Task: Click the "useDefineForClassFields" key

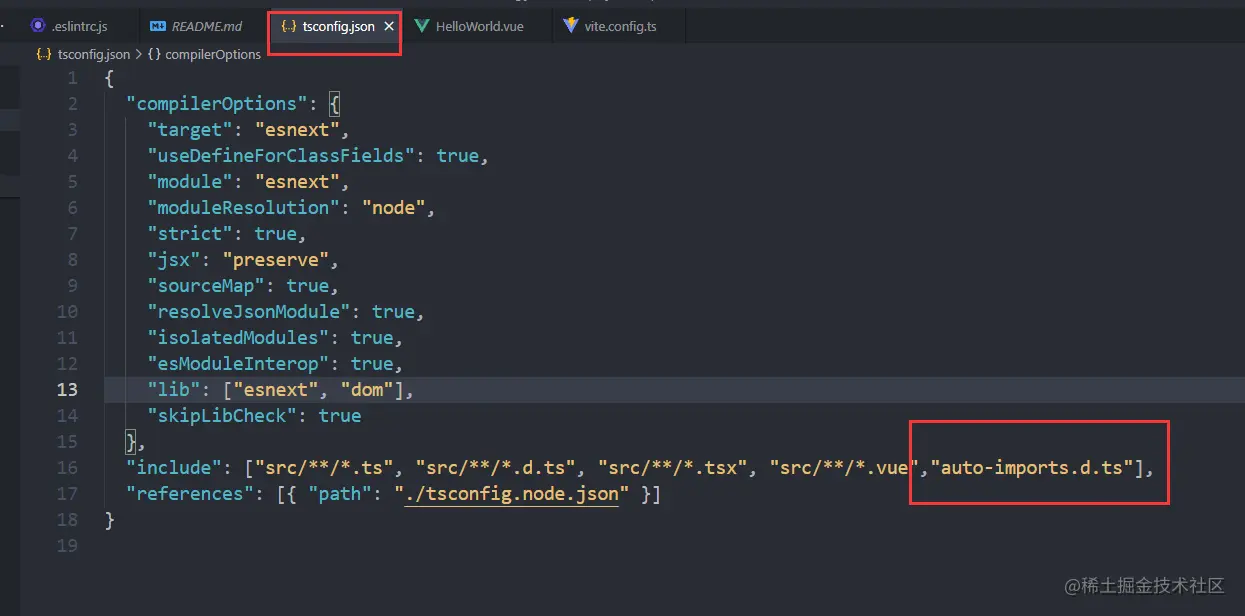Action: click(x=281, y=155)
